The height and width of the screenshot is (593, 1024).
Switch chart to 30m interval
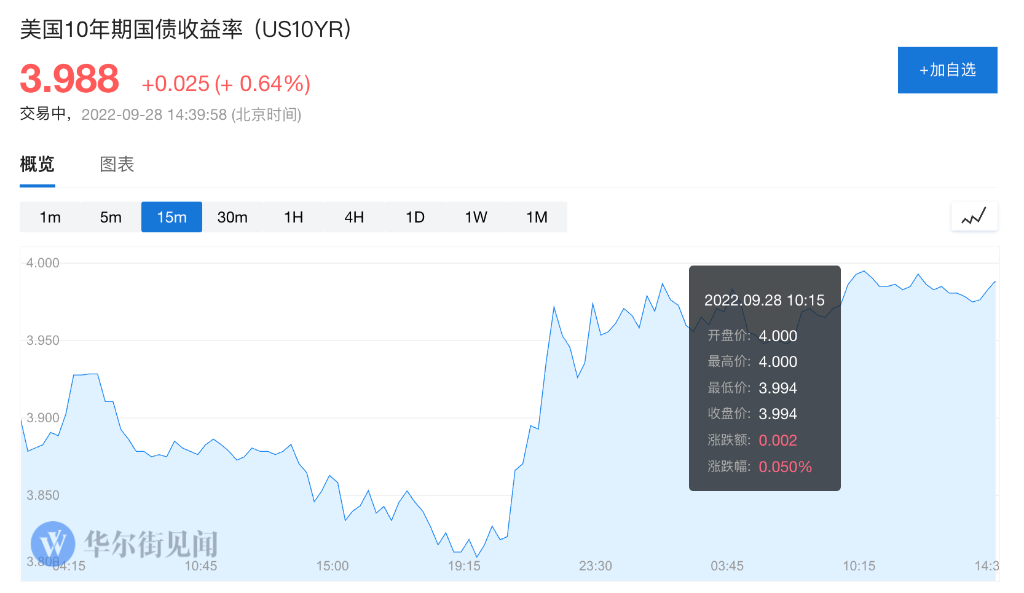[x=232, y=217]
